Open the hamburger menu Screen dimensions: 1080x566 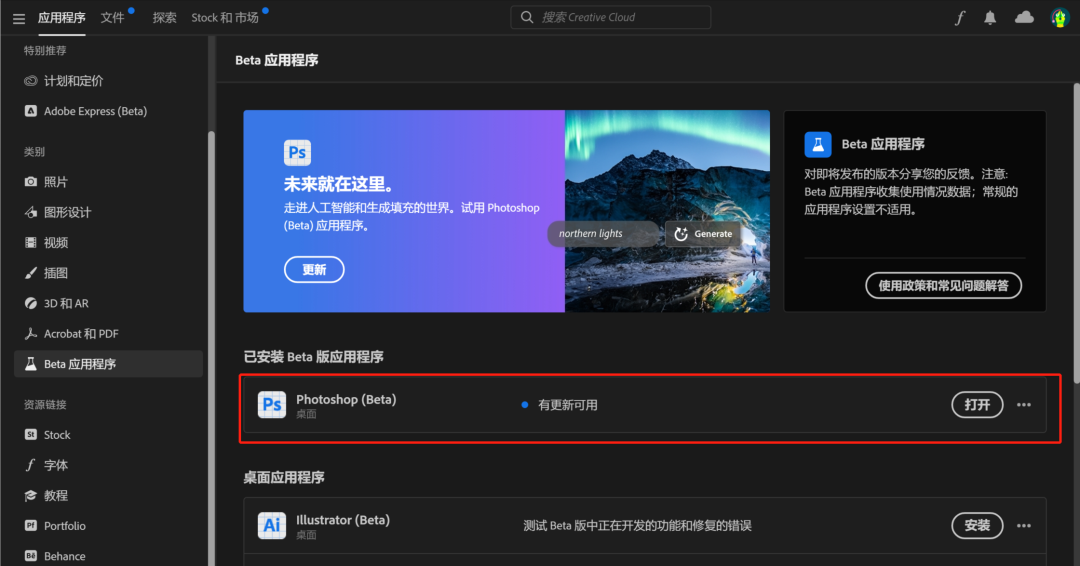pos(19,19)
